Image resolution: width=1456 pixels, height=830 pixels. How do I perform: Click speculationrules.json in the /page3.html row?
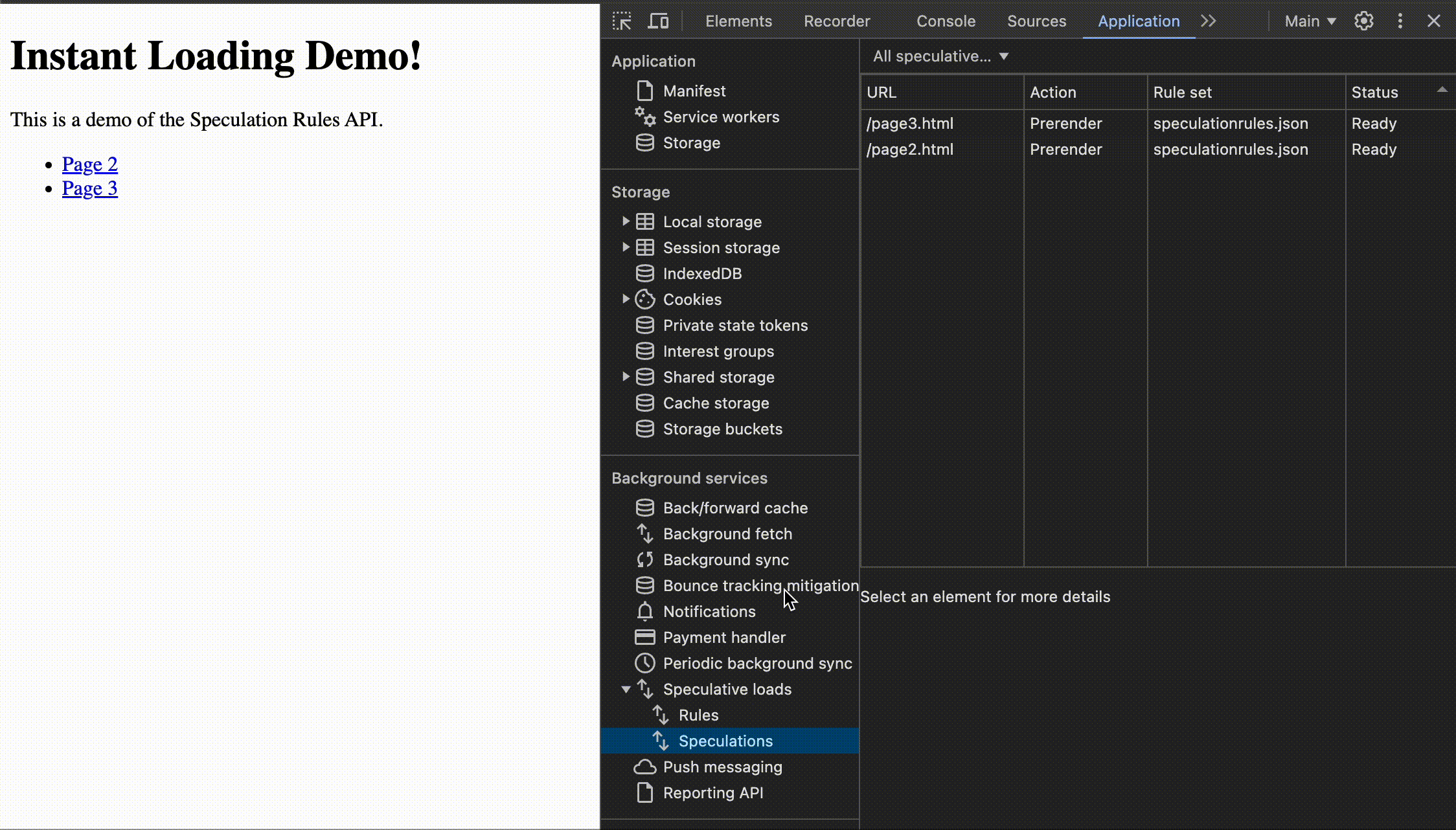tap(1231, 124)
